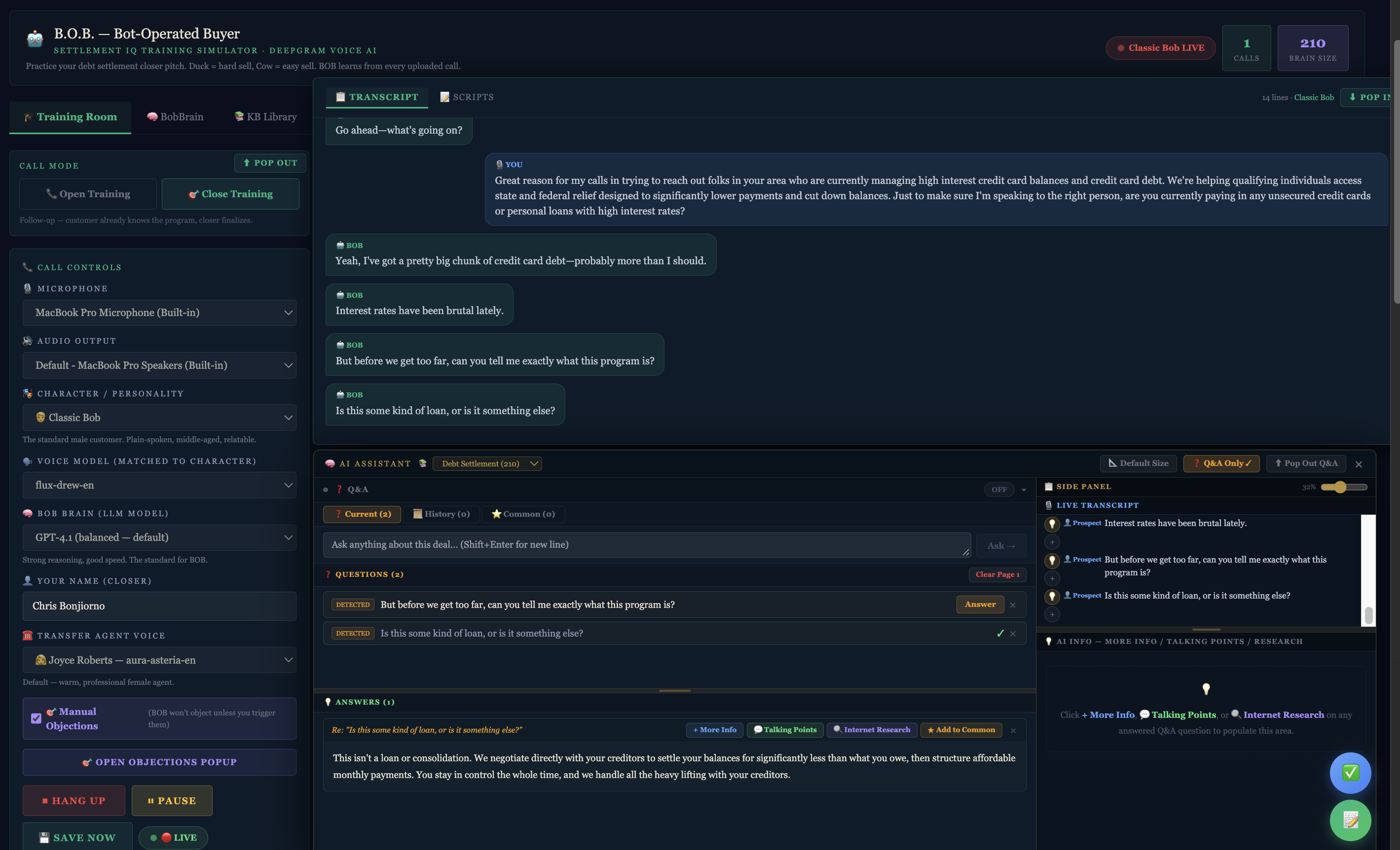Click Open Objections Popup button

coord(160,763)
